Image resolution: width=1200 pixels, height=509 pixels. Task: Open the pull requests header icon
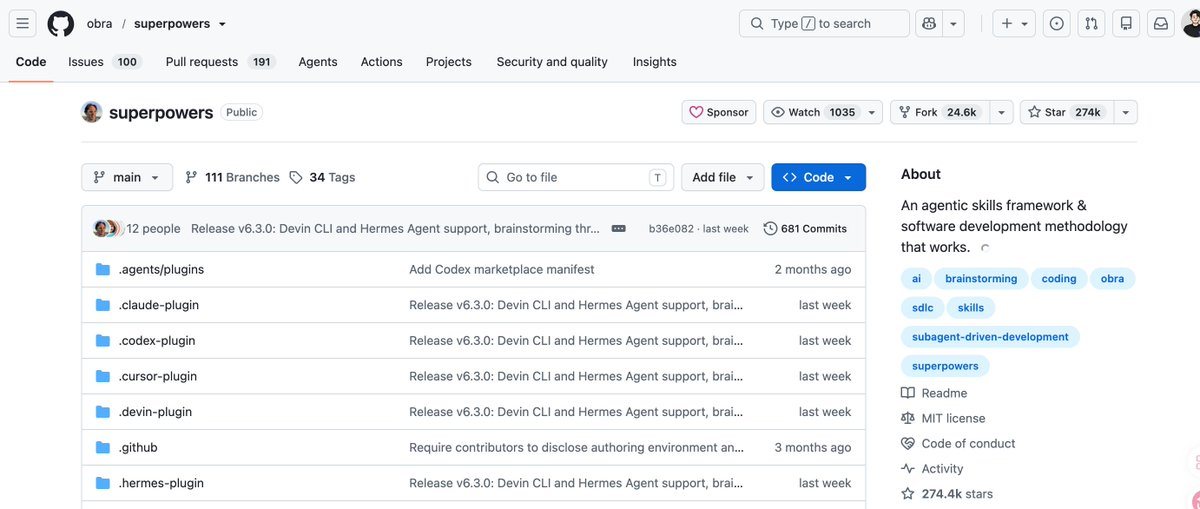point(1091,23)
